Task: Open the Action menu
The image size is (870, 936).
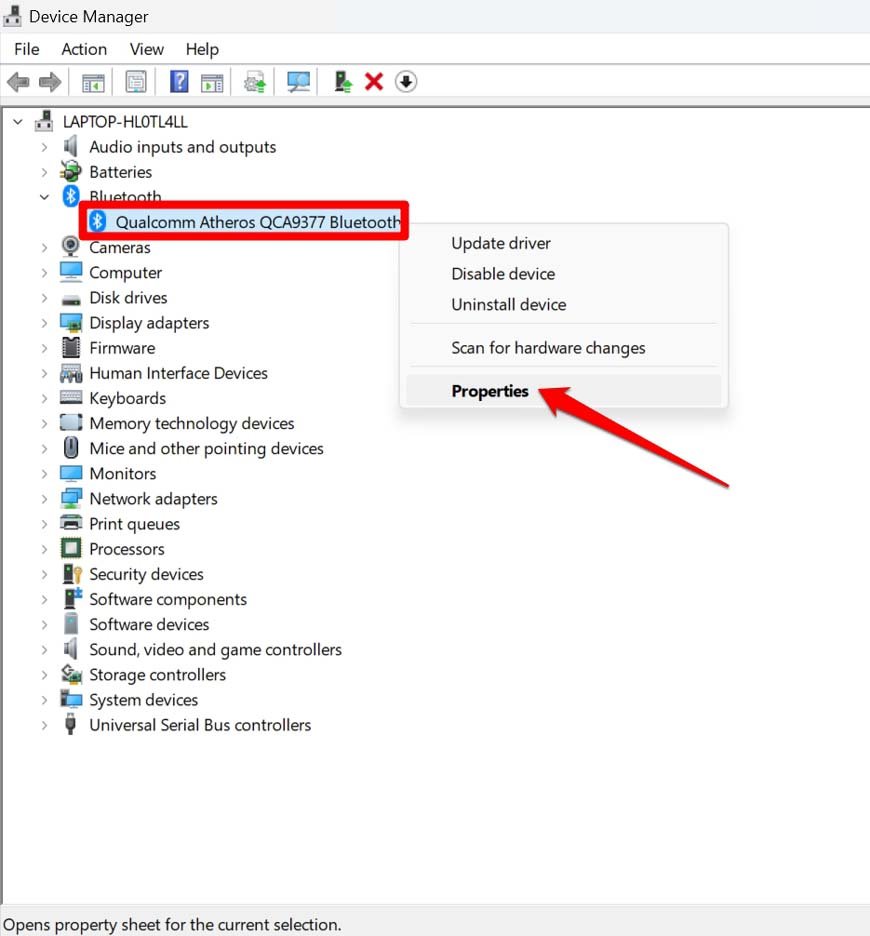Action: coord(84,49)
